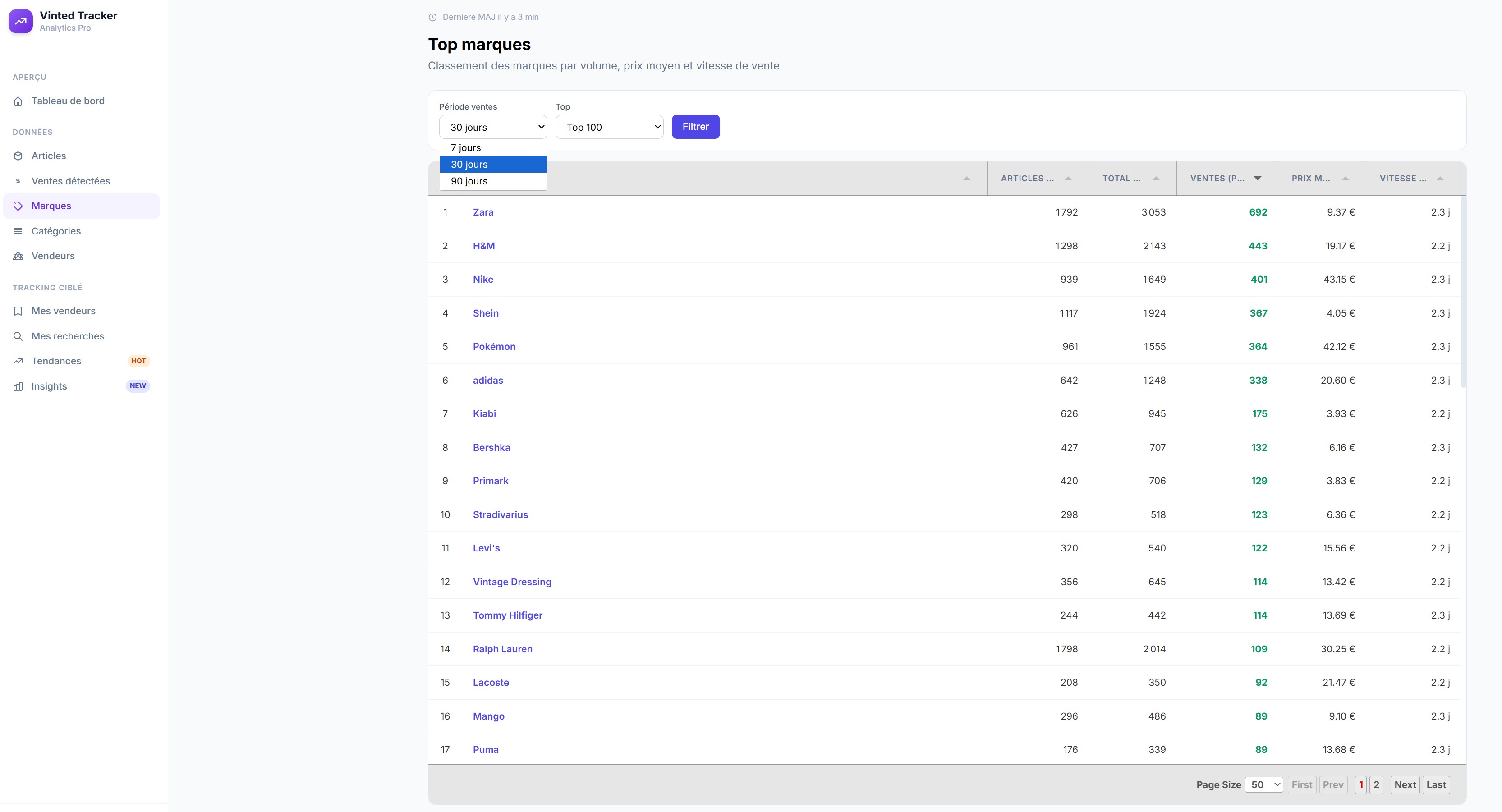The image size is (1502, 812).
Task: Open the Mango brand link
Action: (x=488, y=716)
